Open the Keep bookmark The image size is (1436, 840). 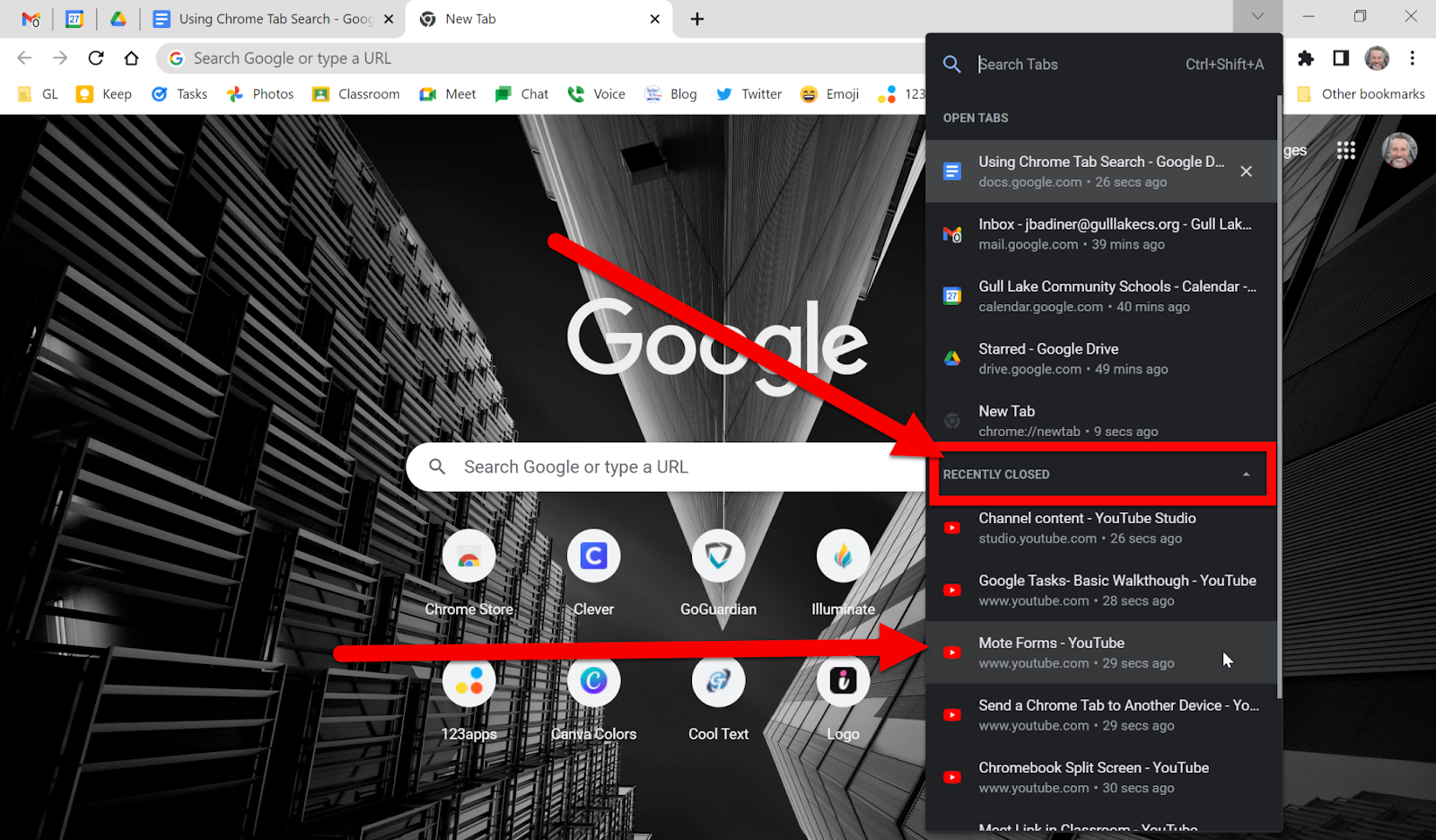tap(104, 94)
